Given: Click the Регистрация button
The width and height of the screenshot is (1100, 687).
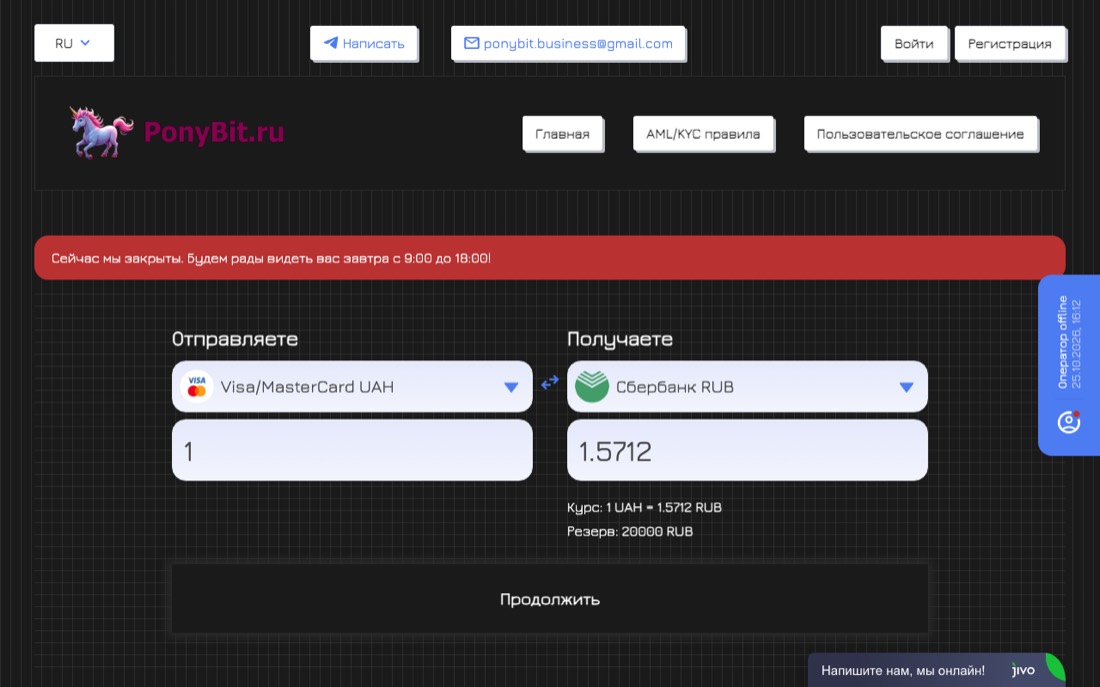Looking at the screenshot, I should pyautogui.click(x=1010, y=44).
